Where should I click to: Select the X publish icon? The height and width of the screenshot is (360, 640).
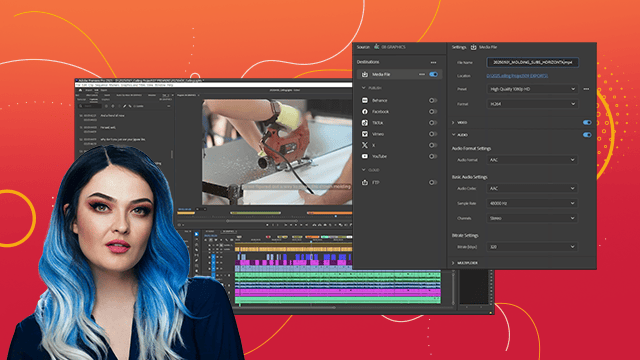tap(364, 145)
